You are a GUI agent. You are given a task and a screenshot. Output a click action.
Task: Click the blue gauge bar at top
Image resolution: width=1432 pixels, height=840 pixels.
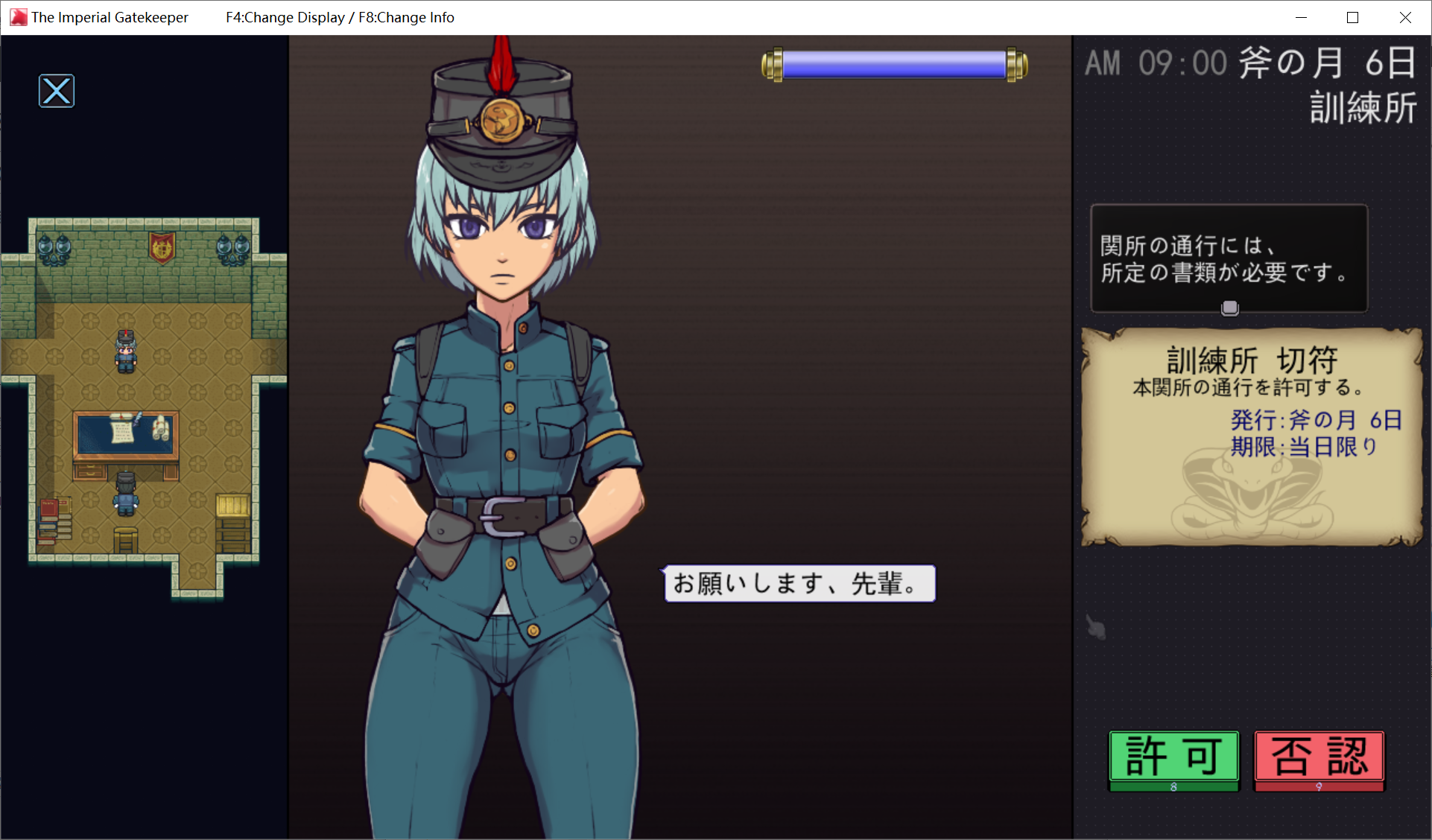894,65
